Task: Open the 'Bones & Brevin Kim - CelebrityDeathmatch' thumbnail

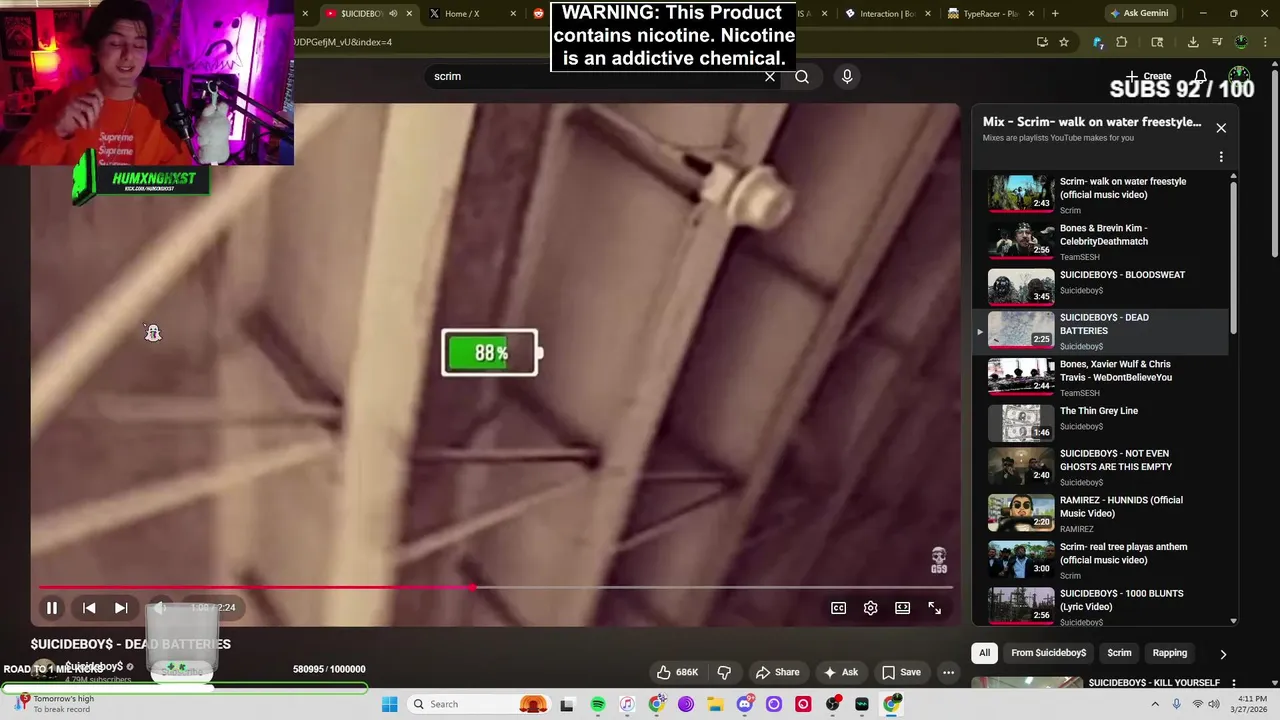Action: tap(1021, 241)
